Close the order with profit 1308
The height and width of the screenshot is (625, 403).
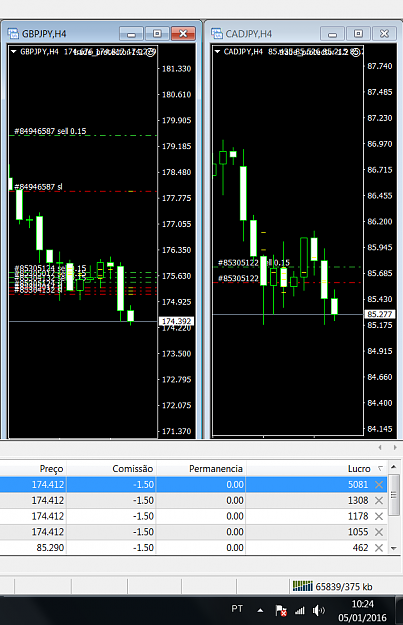[x=379, y=501]
